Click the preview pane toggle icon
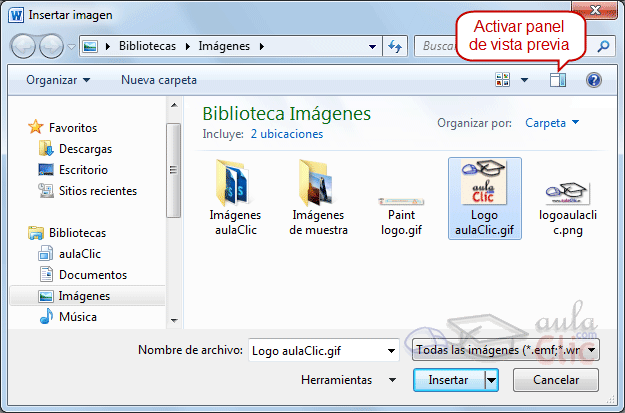 (558, 80)
